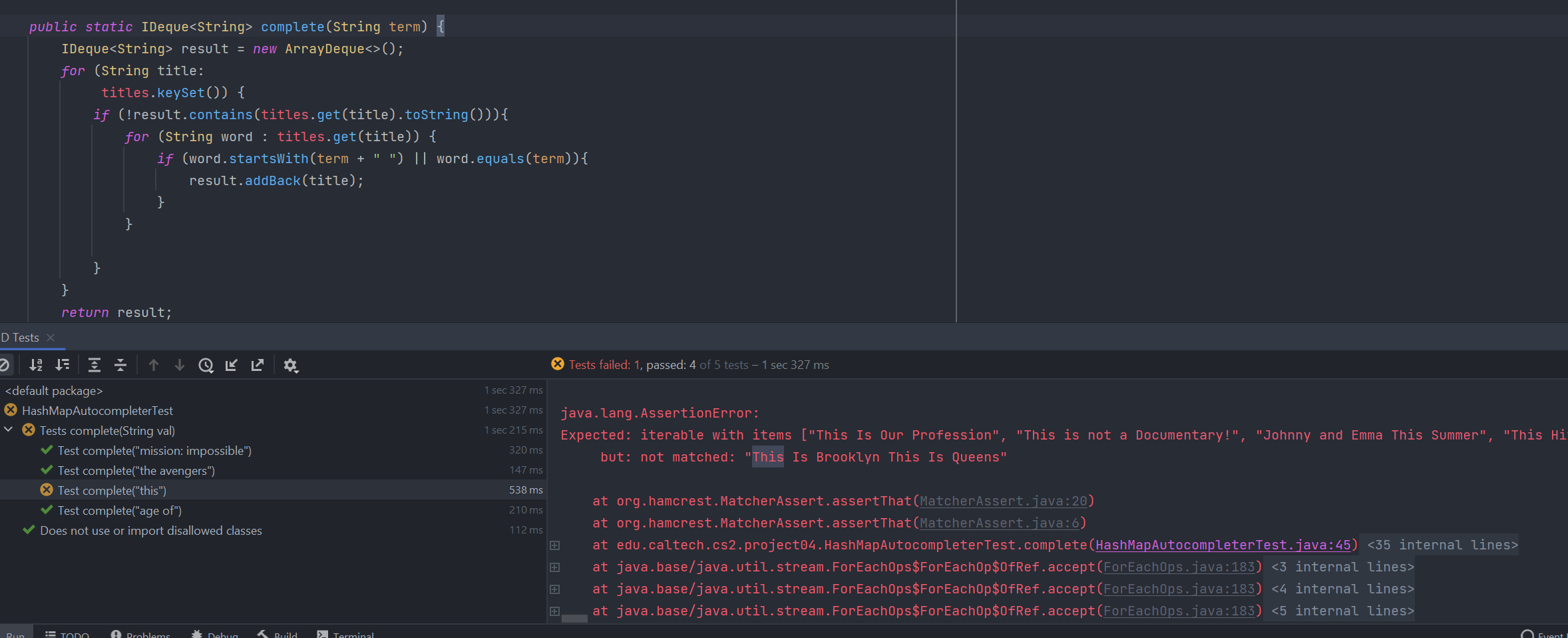
Task: Sort tests by duration
Action: pos(63,365)
